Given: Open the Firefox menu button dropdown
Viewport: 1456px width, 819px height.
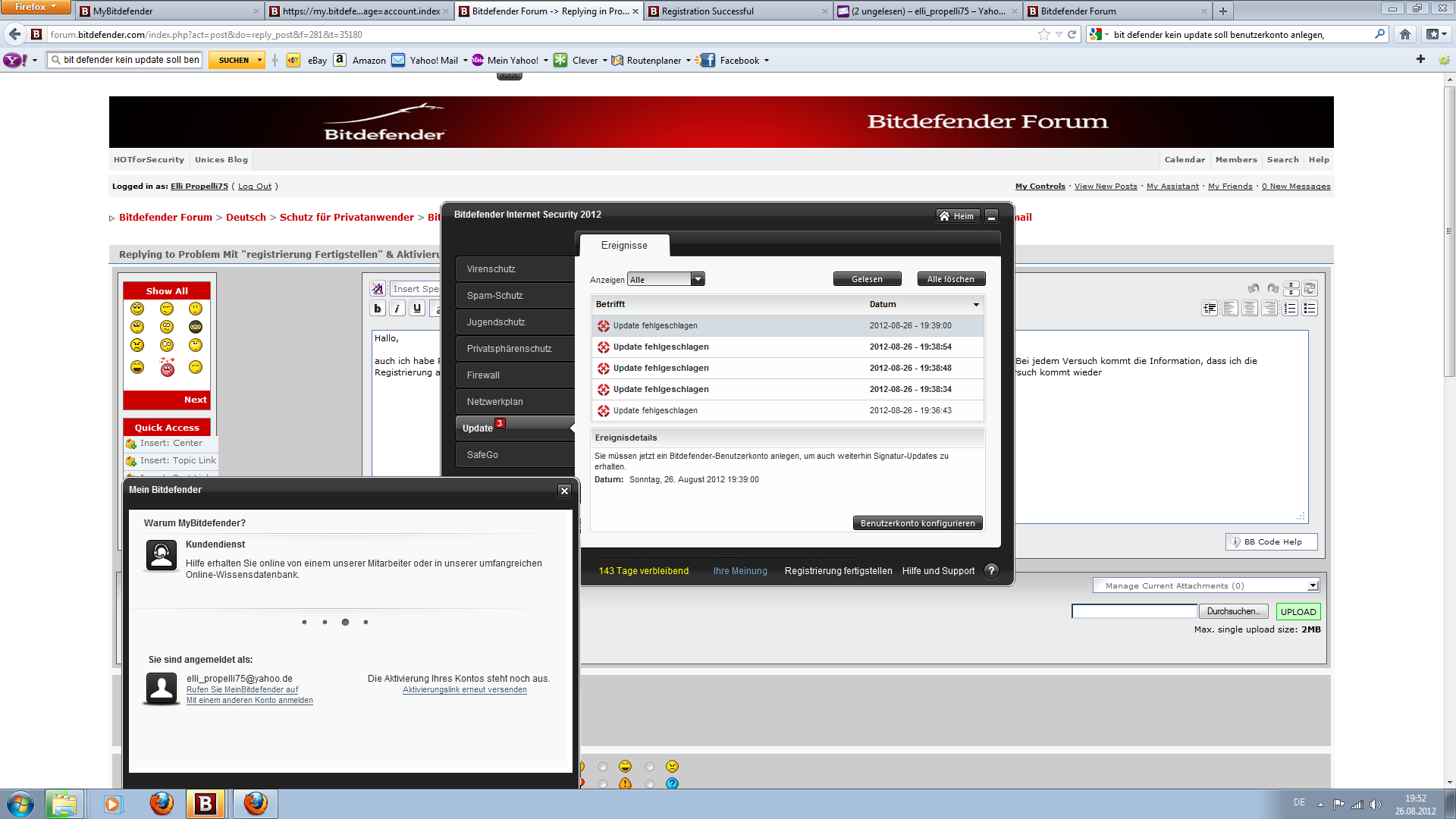Looking at the screenshot, I should tap(36, 7).
